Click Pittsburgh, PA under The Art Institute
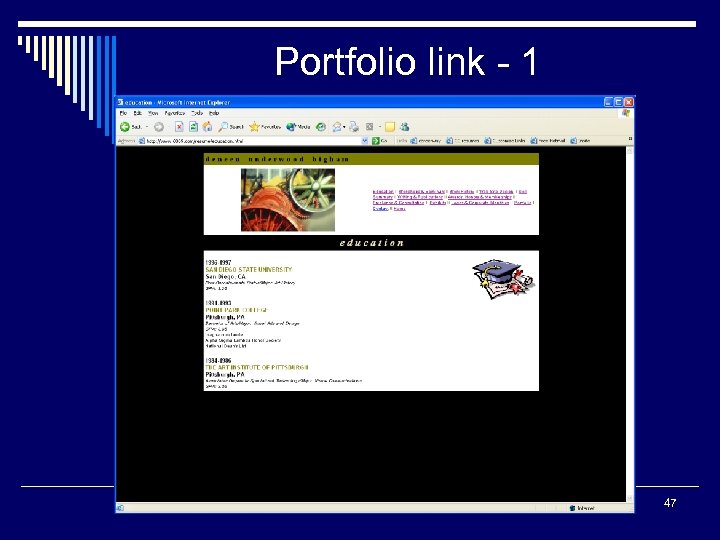 [225, 374]
